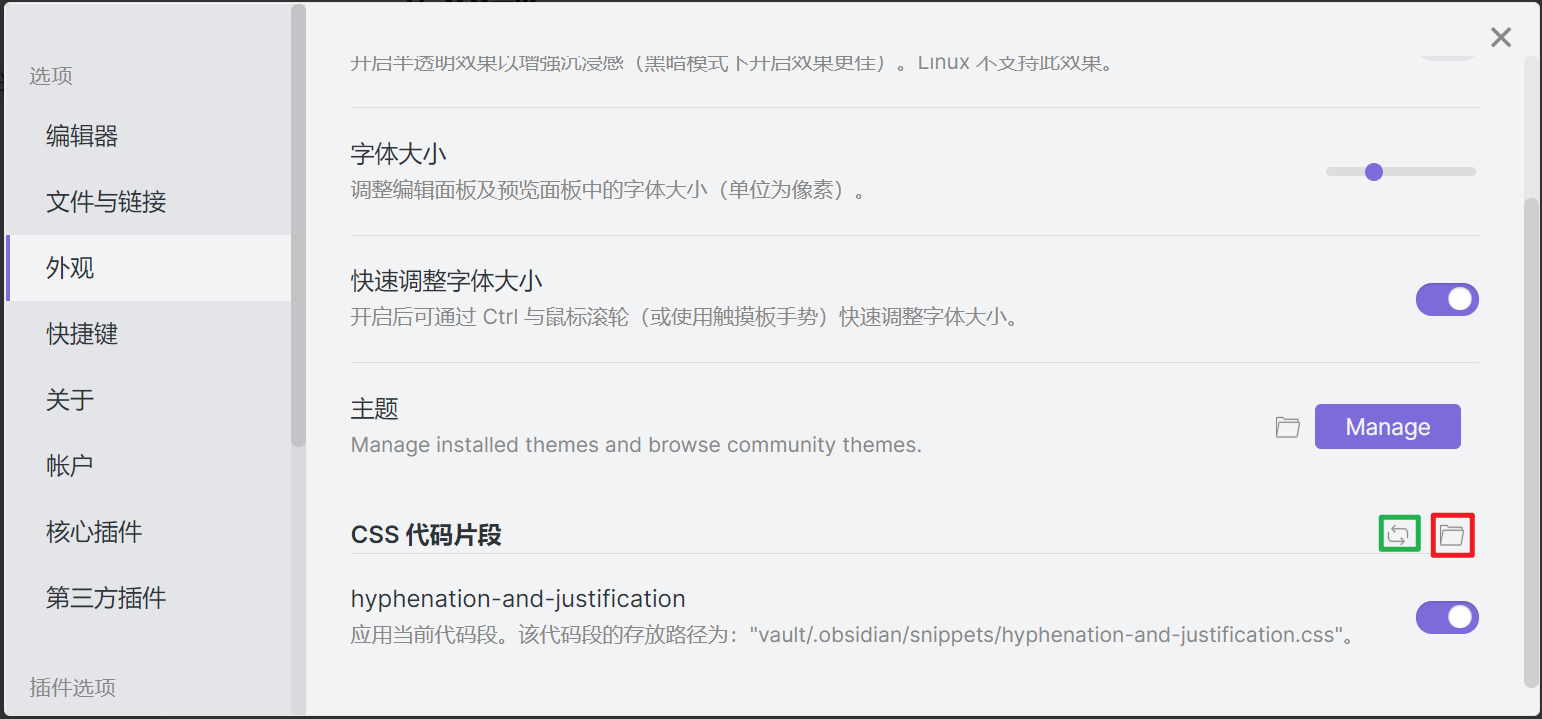Screen dimensions: 1542x719
Task: Close the settings dialog
Action: click(x=1500, y=37)
